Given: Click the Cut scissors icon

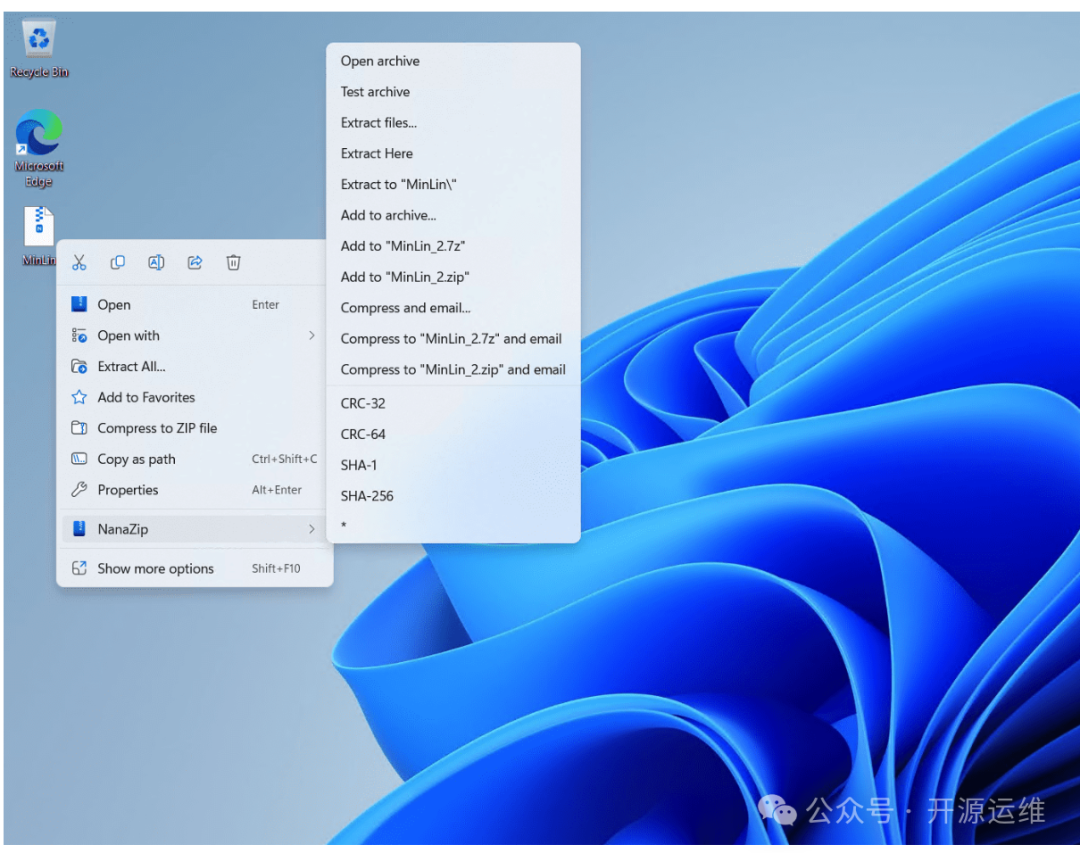Looking at the screenshot, I should (x=79, y=263).
